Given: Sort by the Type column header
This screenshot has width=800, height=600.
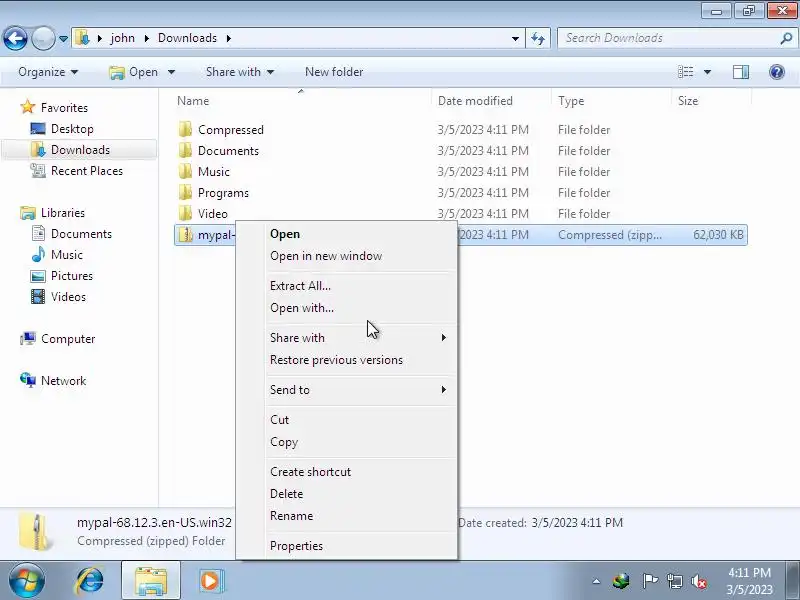Looking at the screenshot, I should [611, 101].
